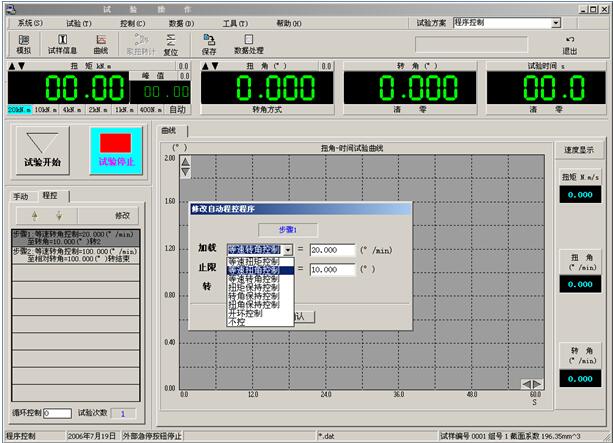Click the 速度显示 button
613x443 pixels.
581,151
